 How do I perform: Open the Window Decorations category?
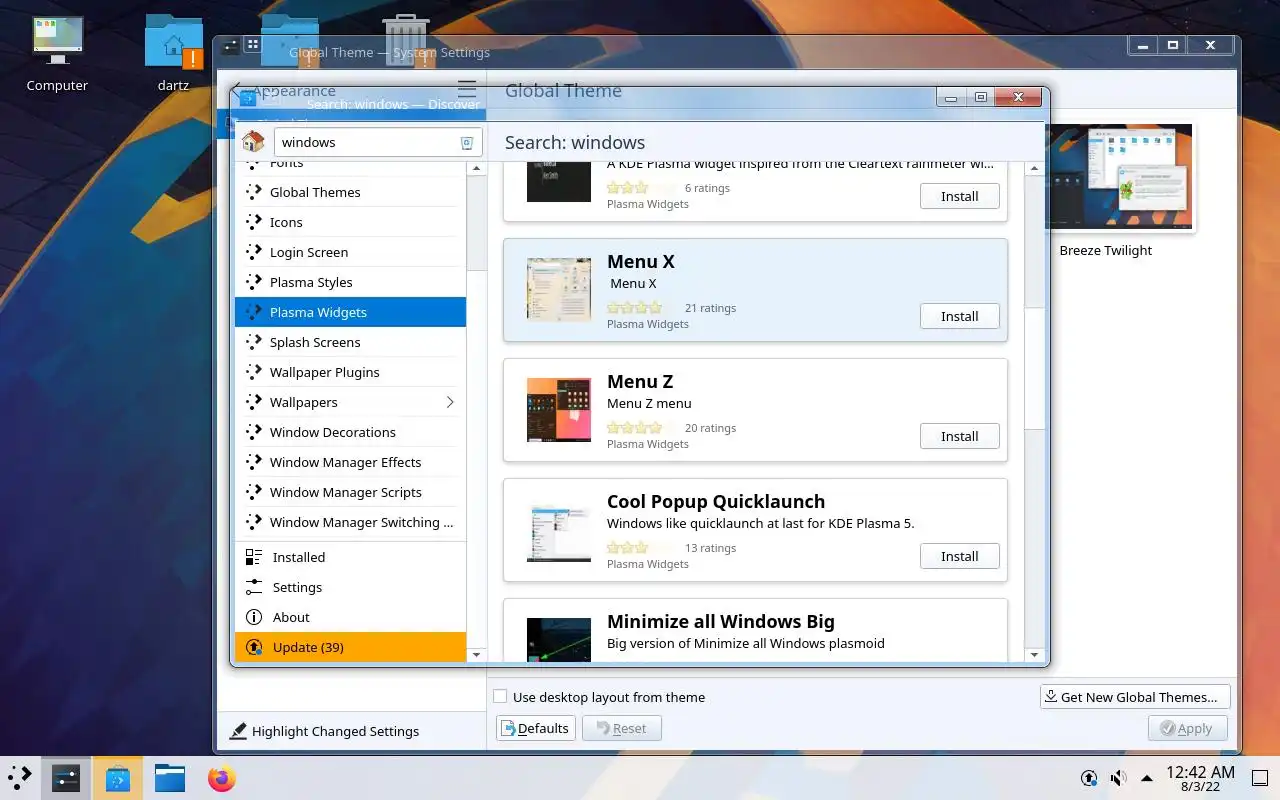point(350,432)
